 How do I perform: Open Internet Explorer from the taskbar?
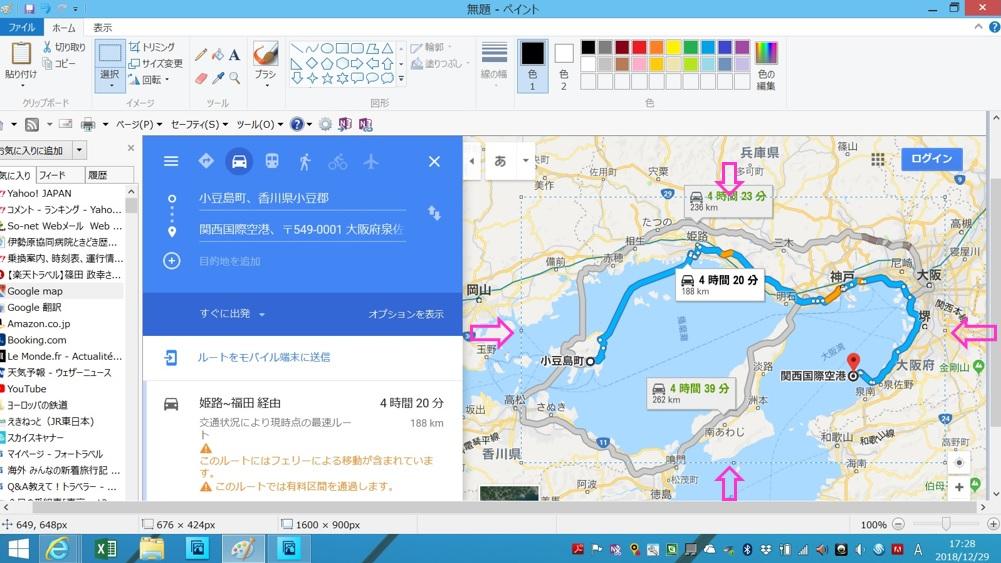tap(57, 549)
